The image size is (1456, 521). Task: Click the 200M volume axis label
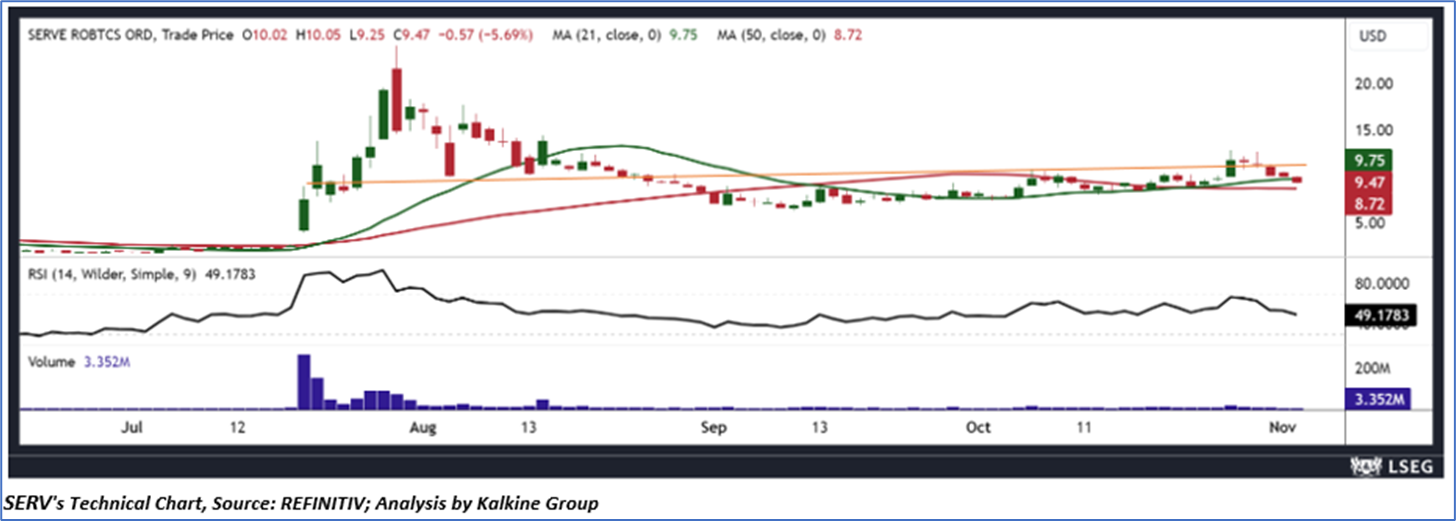(1375, 368)
